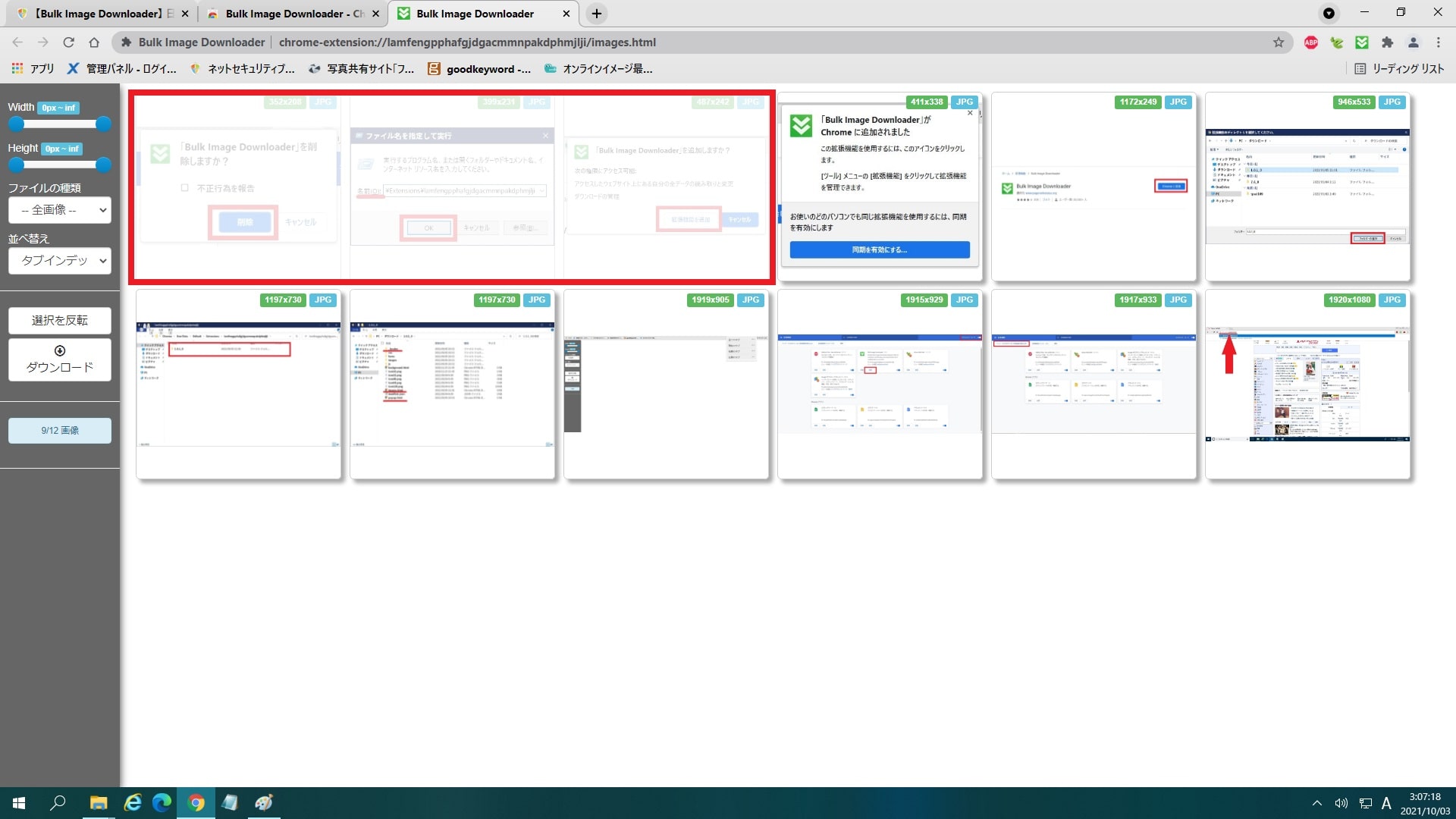Viewport: 1456px width, 819px height.
Task: Open the ファイルの種類 file type dropdown
Action: click(60, 210)
